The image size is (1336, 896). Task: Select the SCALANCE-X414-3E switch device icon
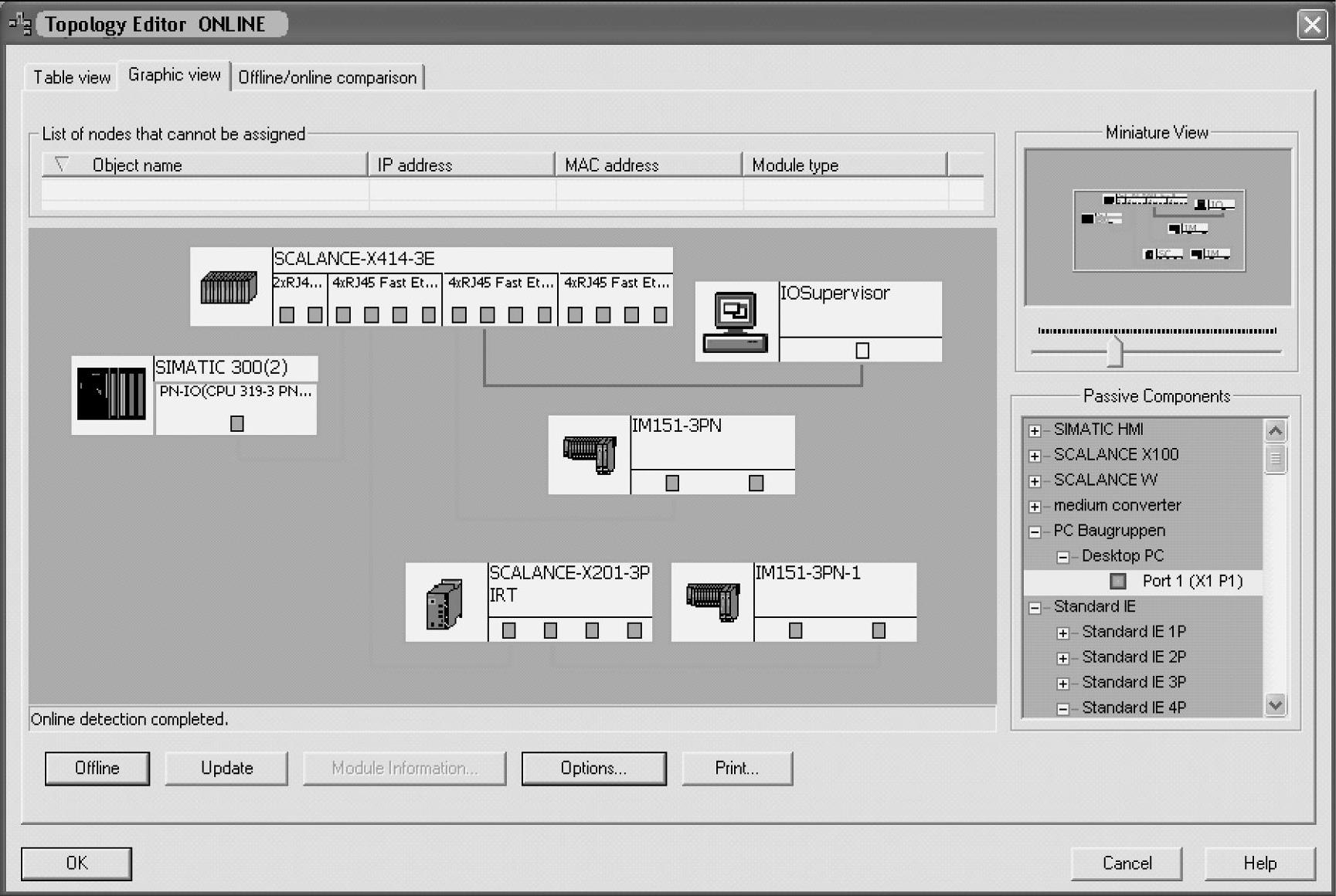pyautogui.click(x=229, y=287)
